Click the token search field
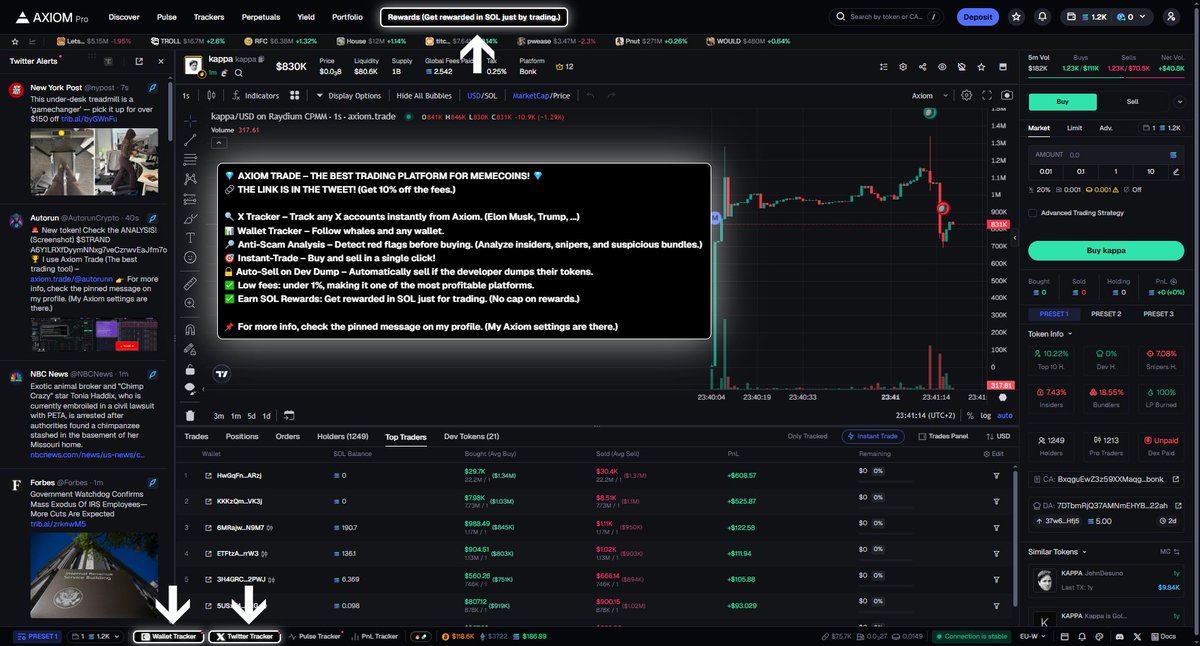1200x646 pixels. click(888, 17)
